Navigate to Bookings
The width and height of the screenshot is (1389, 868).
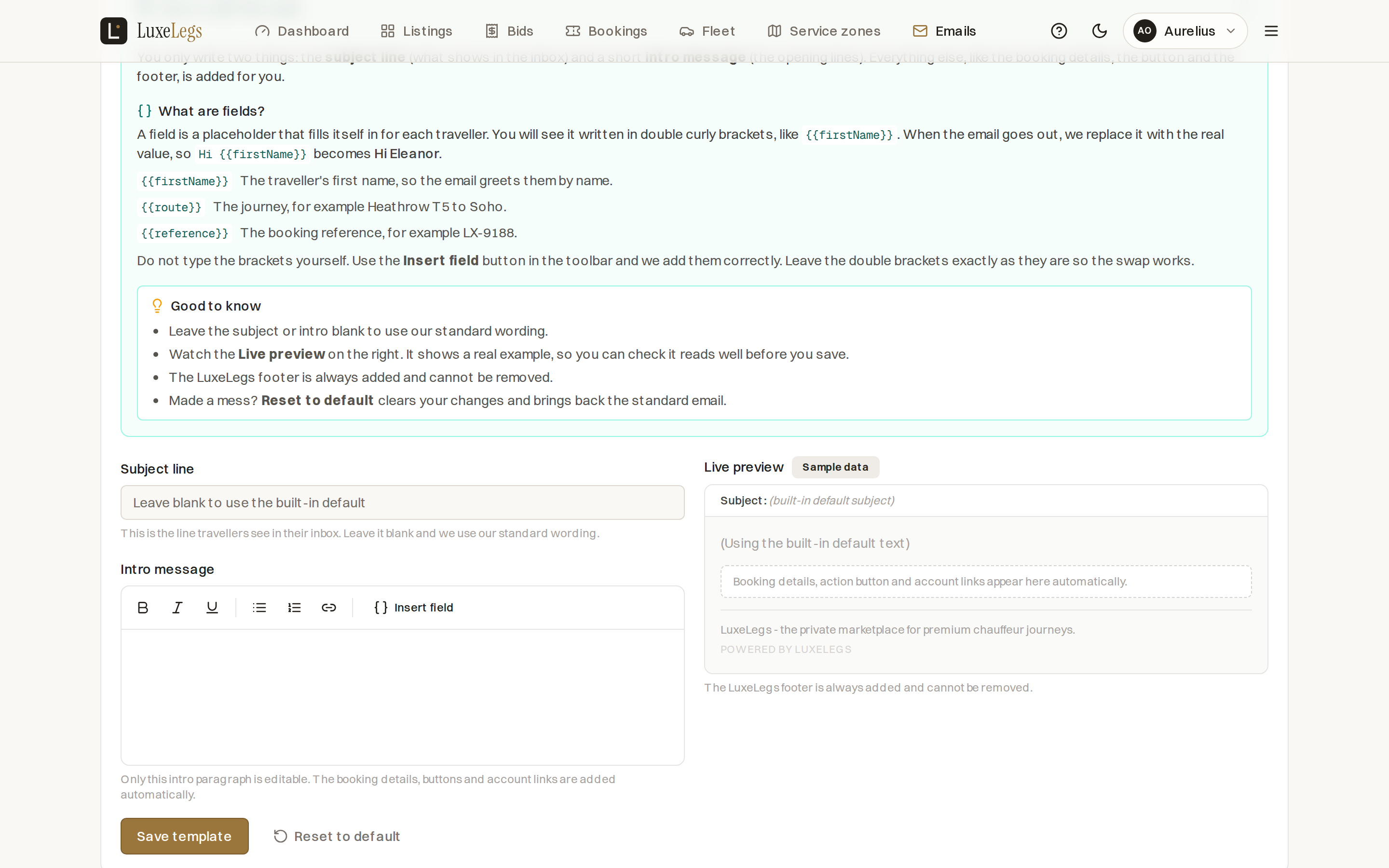[x=606, y=31]
